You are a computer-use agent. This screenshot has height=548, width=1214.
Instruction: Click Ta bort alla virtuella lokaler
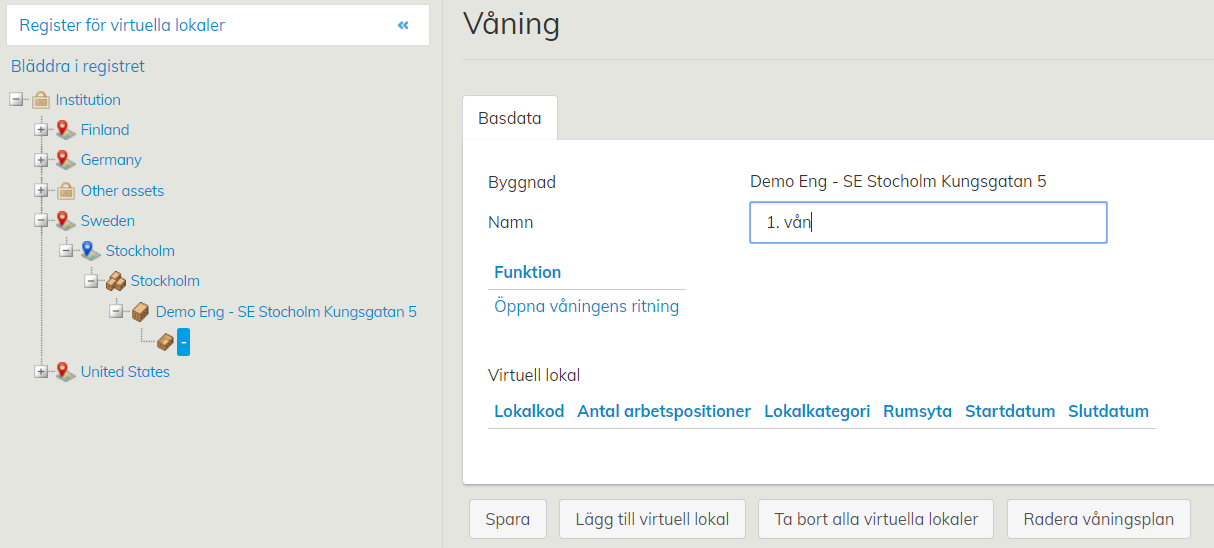875,520
